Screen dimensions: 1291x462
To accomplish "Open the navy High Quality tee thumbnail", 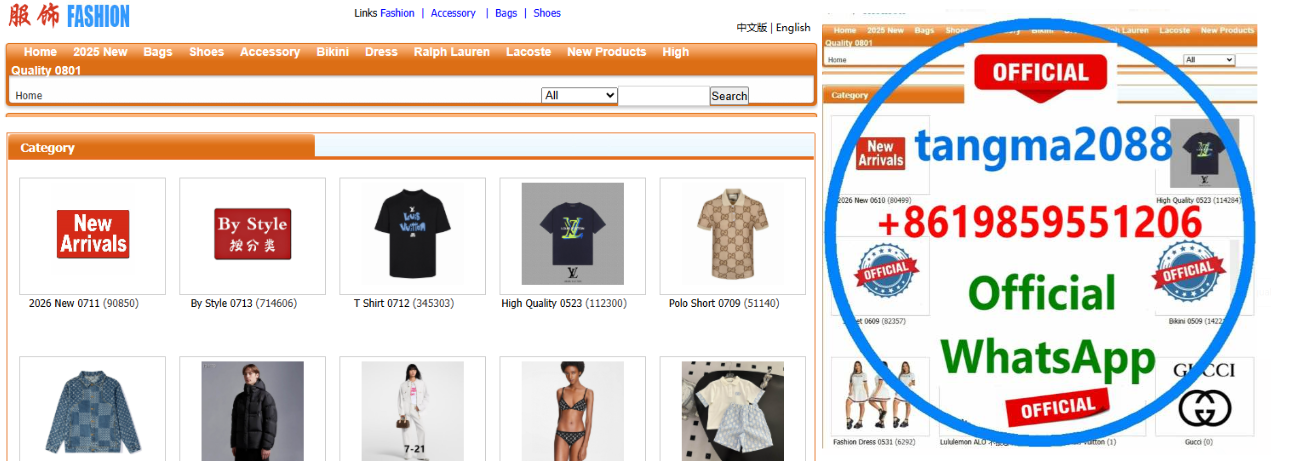I will coord(573,234).
